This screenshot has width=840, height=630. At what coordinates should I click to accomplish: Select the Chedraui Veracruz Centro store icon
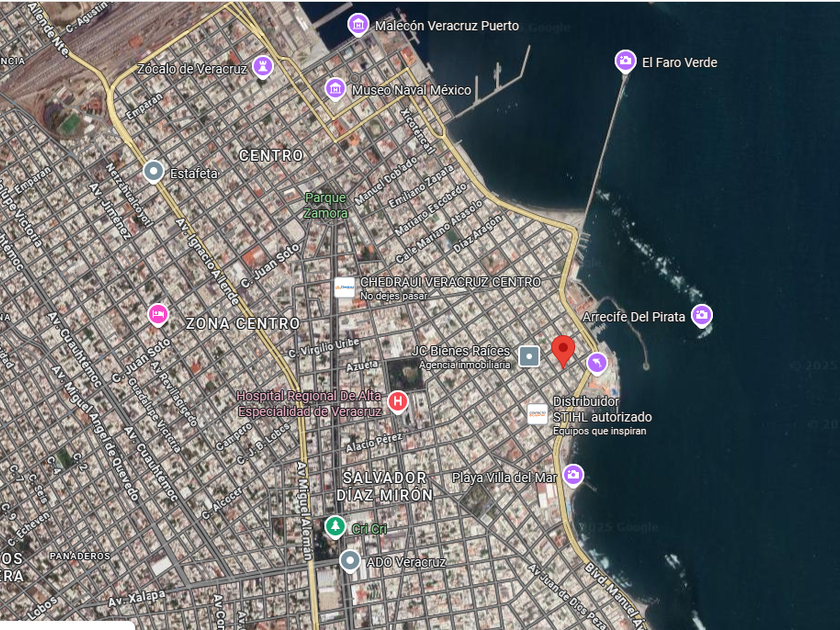pos(344,288)
